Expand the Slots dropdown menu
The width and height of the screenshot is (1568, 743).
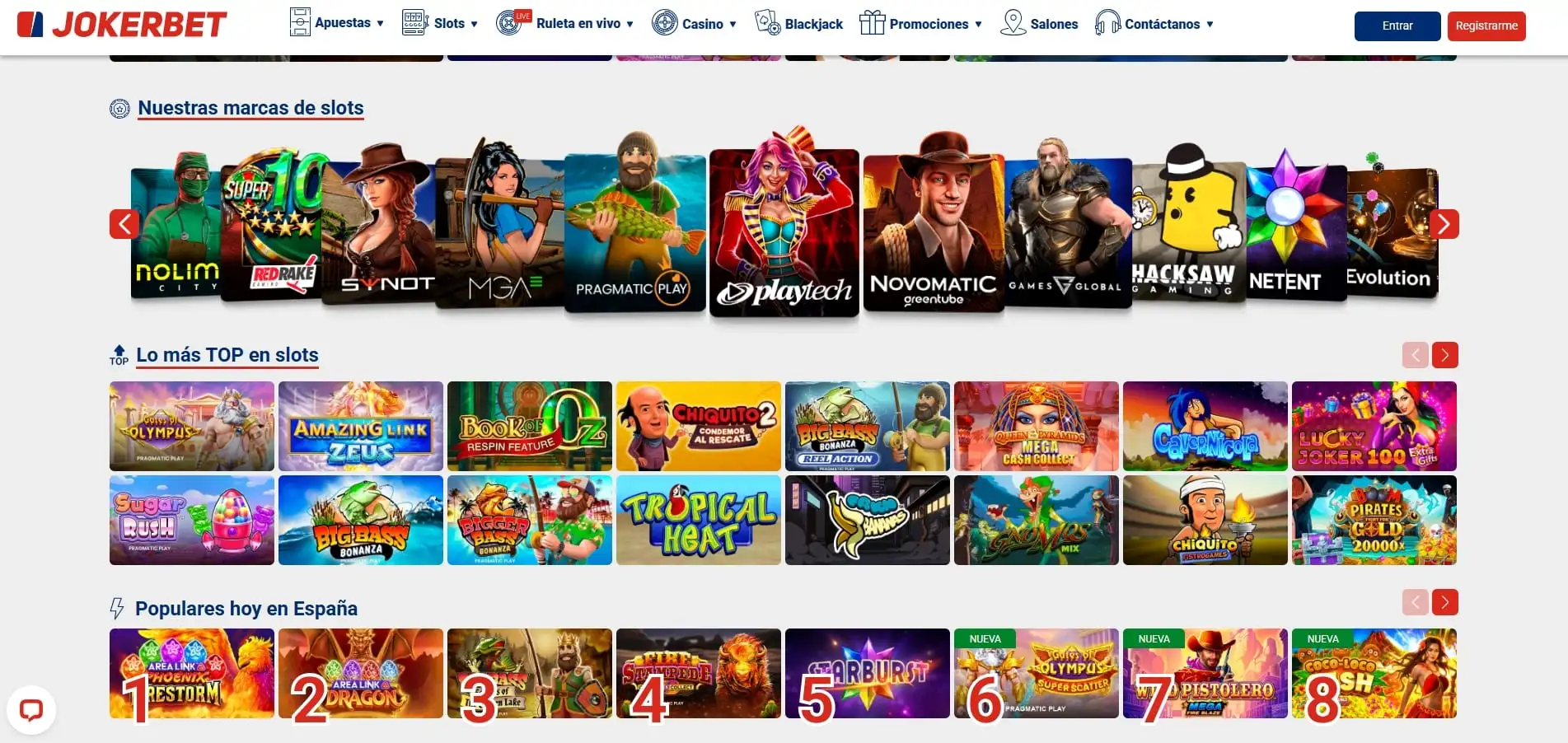[x=440, y=23]
